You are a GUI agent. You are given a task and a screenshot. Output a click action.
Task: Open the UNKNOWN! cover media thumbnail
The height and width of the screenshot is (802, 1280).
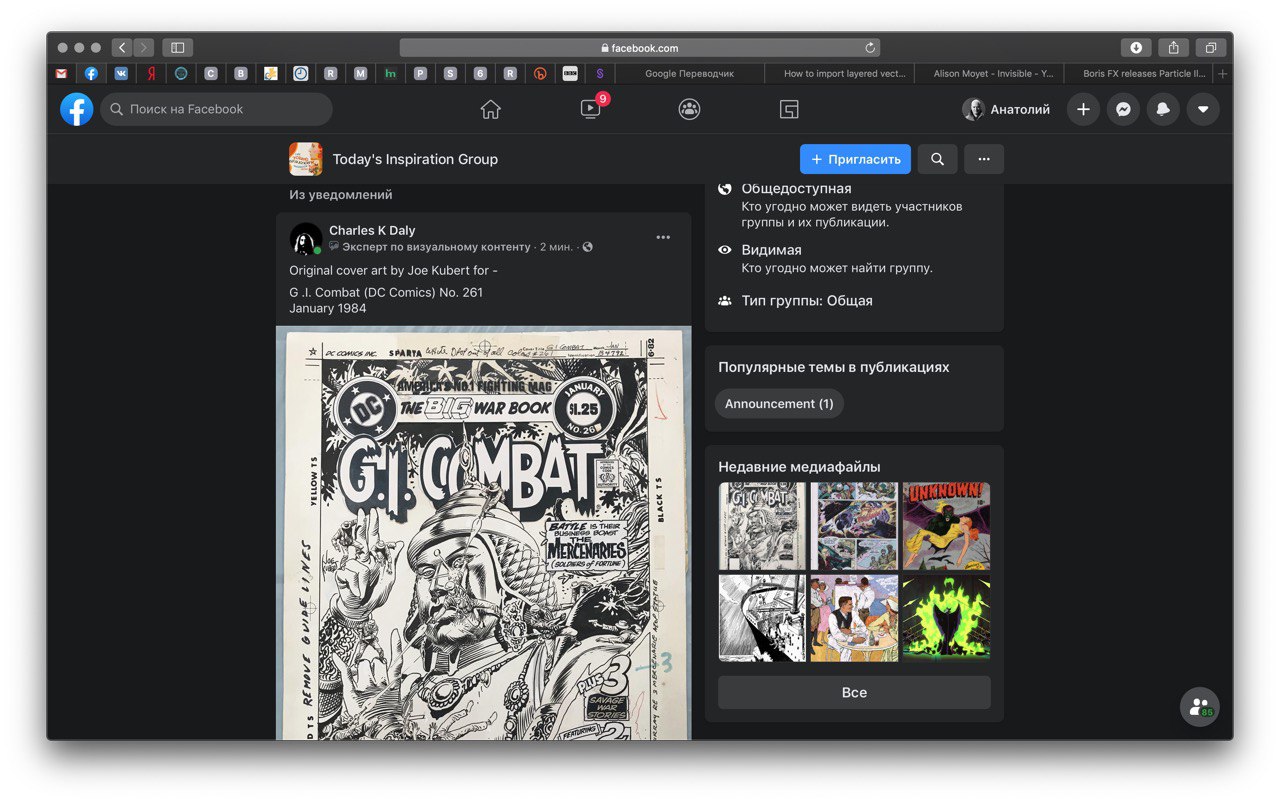pyautogui.click(x=946, y=526)
